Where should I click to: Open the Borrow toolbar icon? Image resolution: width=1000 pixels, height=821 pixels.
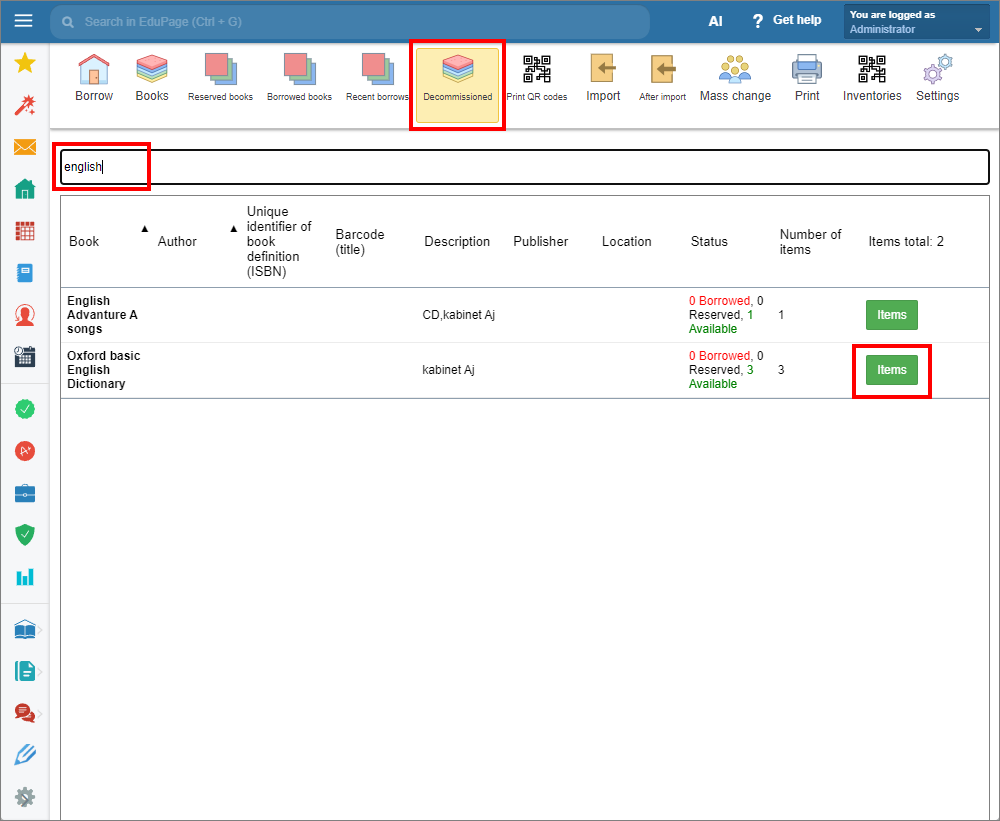pos(94,78)
